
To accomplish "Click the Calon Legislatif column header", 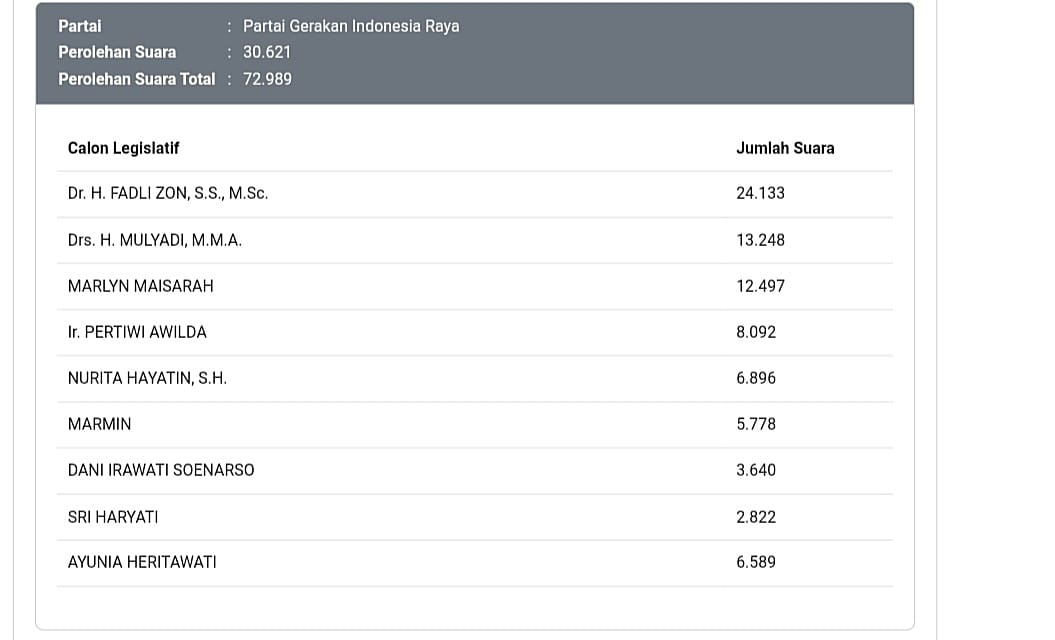I will pos(123,148).
